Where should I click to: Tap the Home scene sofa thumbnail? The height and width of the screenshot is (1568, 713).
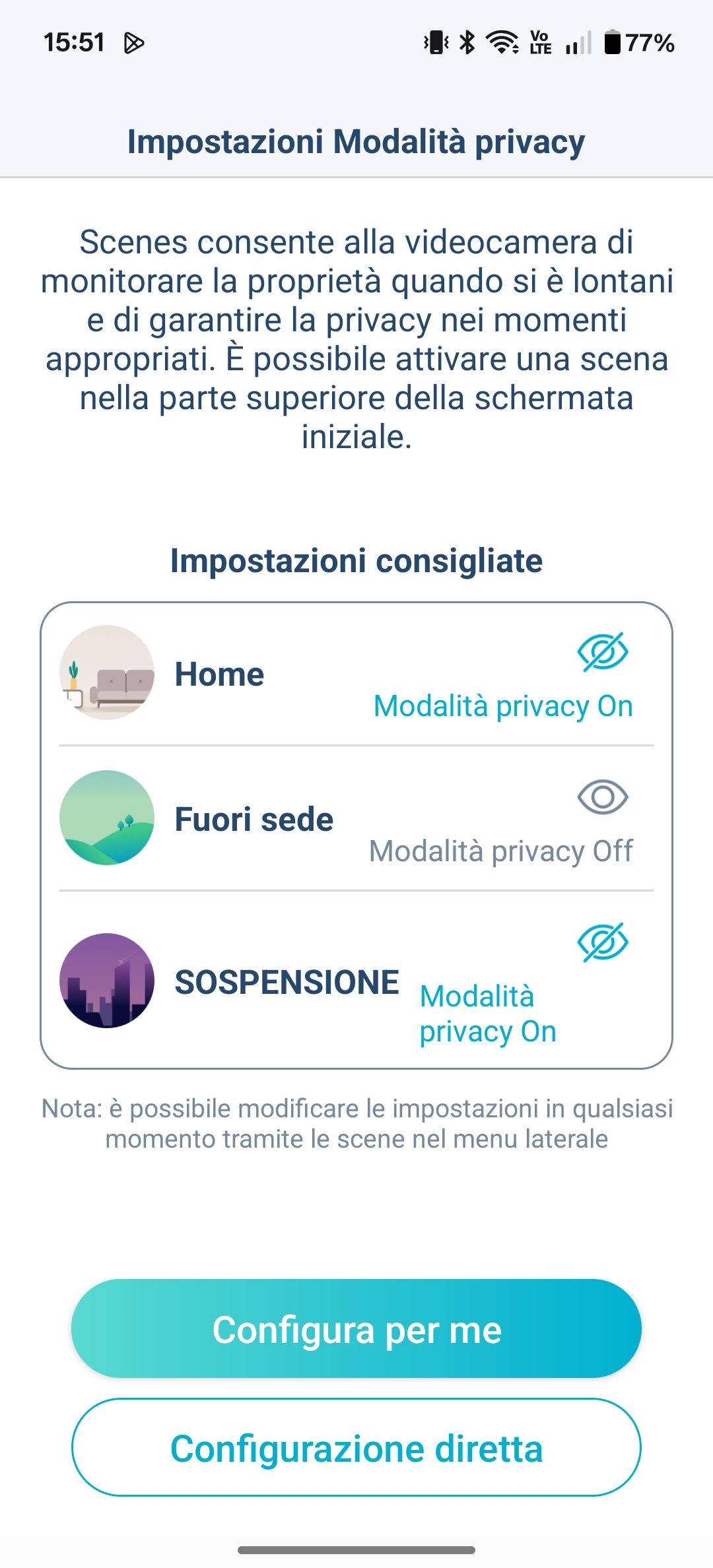coord(107,672)
